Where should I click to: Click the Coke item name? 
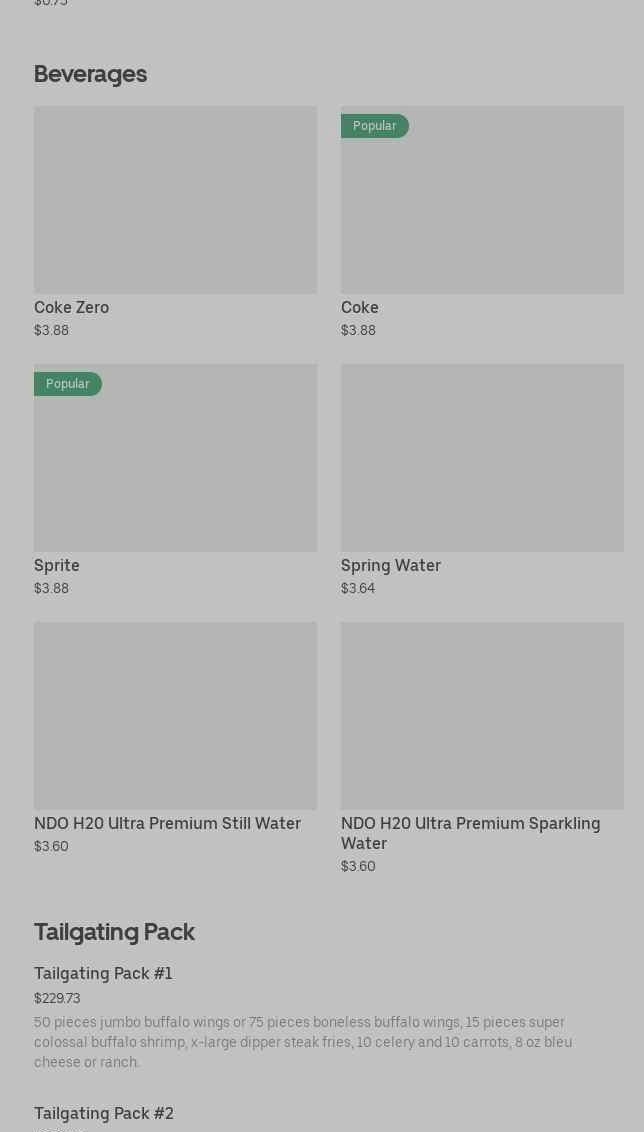pos(360,307)
